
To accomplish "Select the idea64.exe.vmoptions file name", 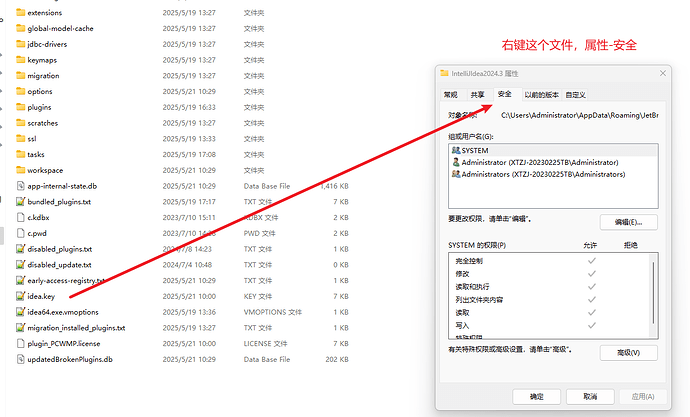I will click(63, 312).
